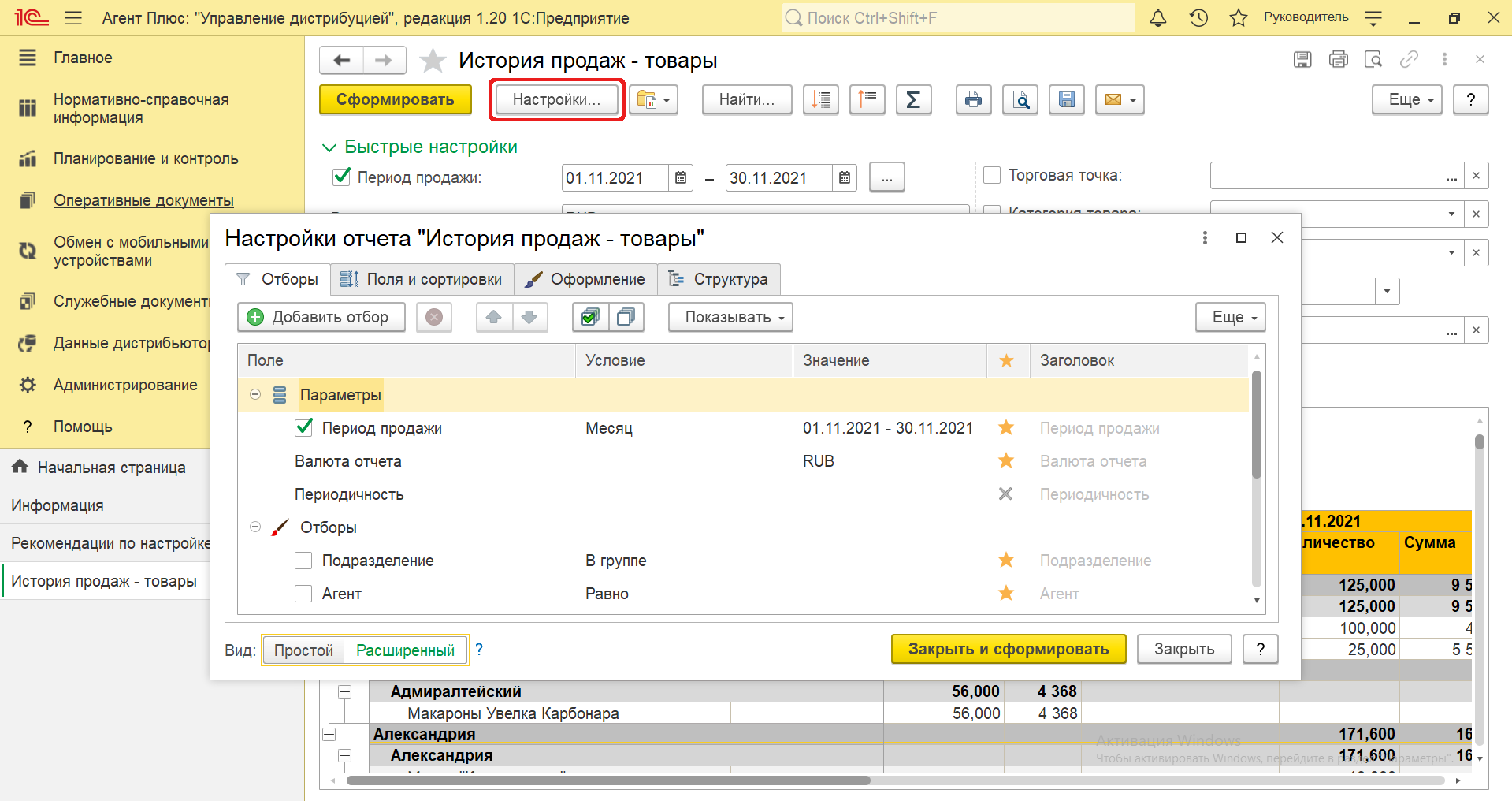Image resolution: width=1512 pixels, height=801 pixels.
Task: Open calendar for end date 30.11.2021
Action: 845,178
